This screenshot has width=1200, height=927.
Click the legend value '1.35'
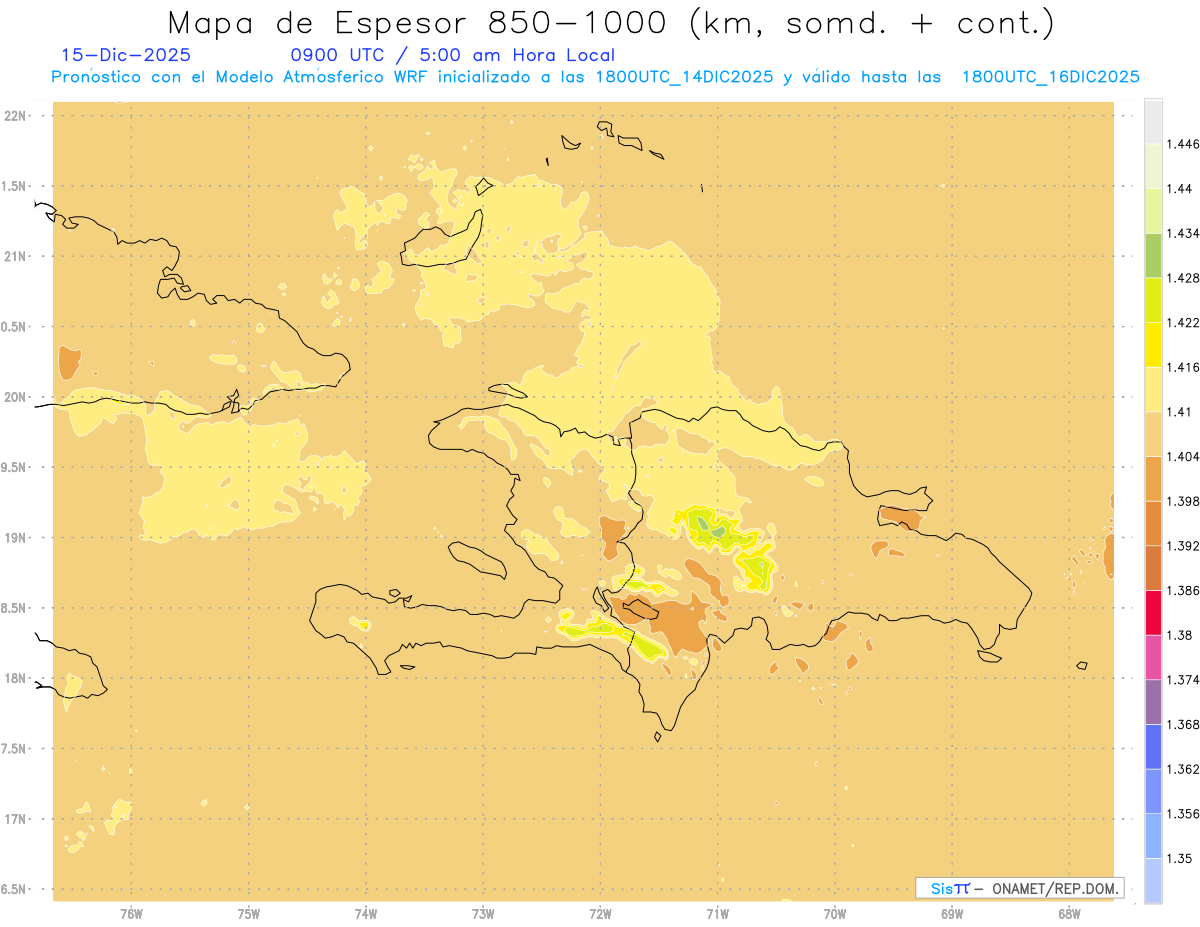(1181, 858)
